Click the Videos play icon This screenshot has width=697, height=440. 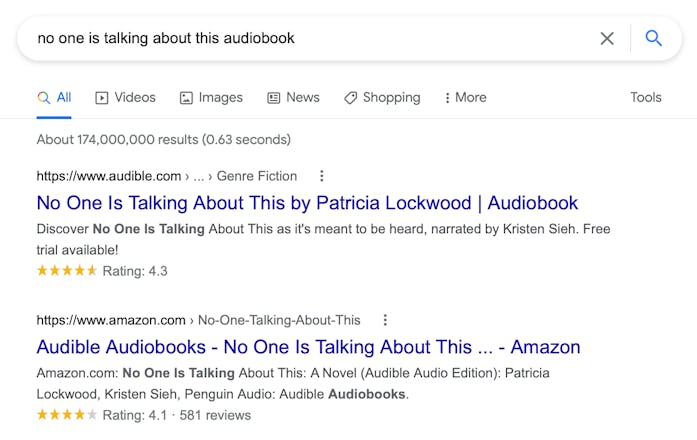[x=102, y=98]
